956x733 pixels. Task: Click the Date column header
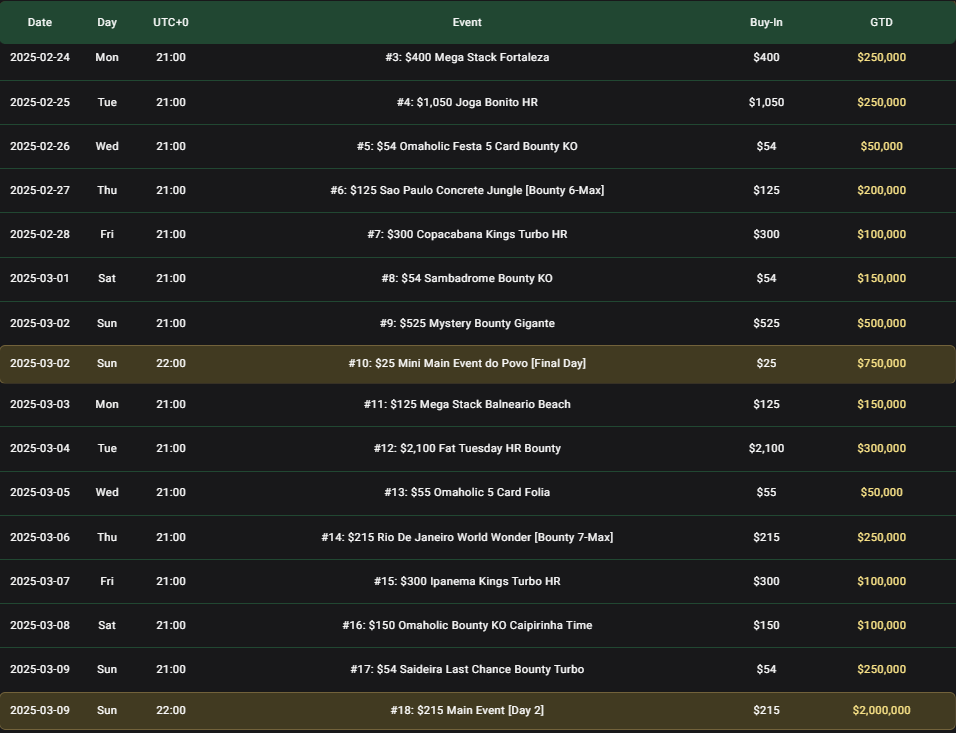pyautogui.click(x=40, y=22)
